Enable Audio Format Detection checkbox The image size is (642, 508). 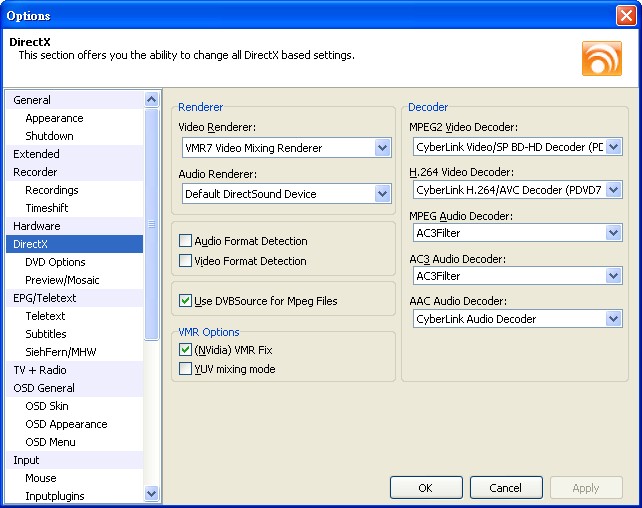pos(185,241)
